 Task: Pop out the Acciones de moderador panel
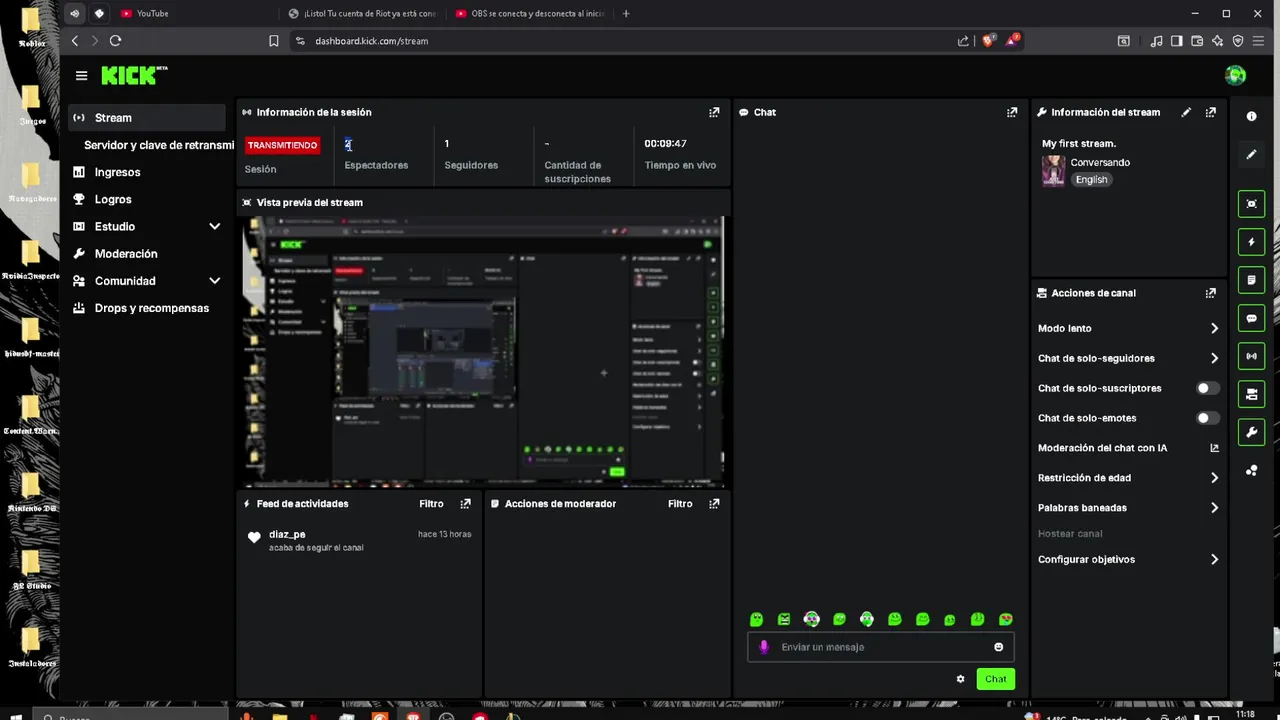pyautogui.click(x=714, y=504)
